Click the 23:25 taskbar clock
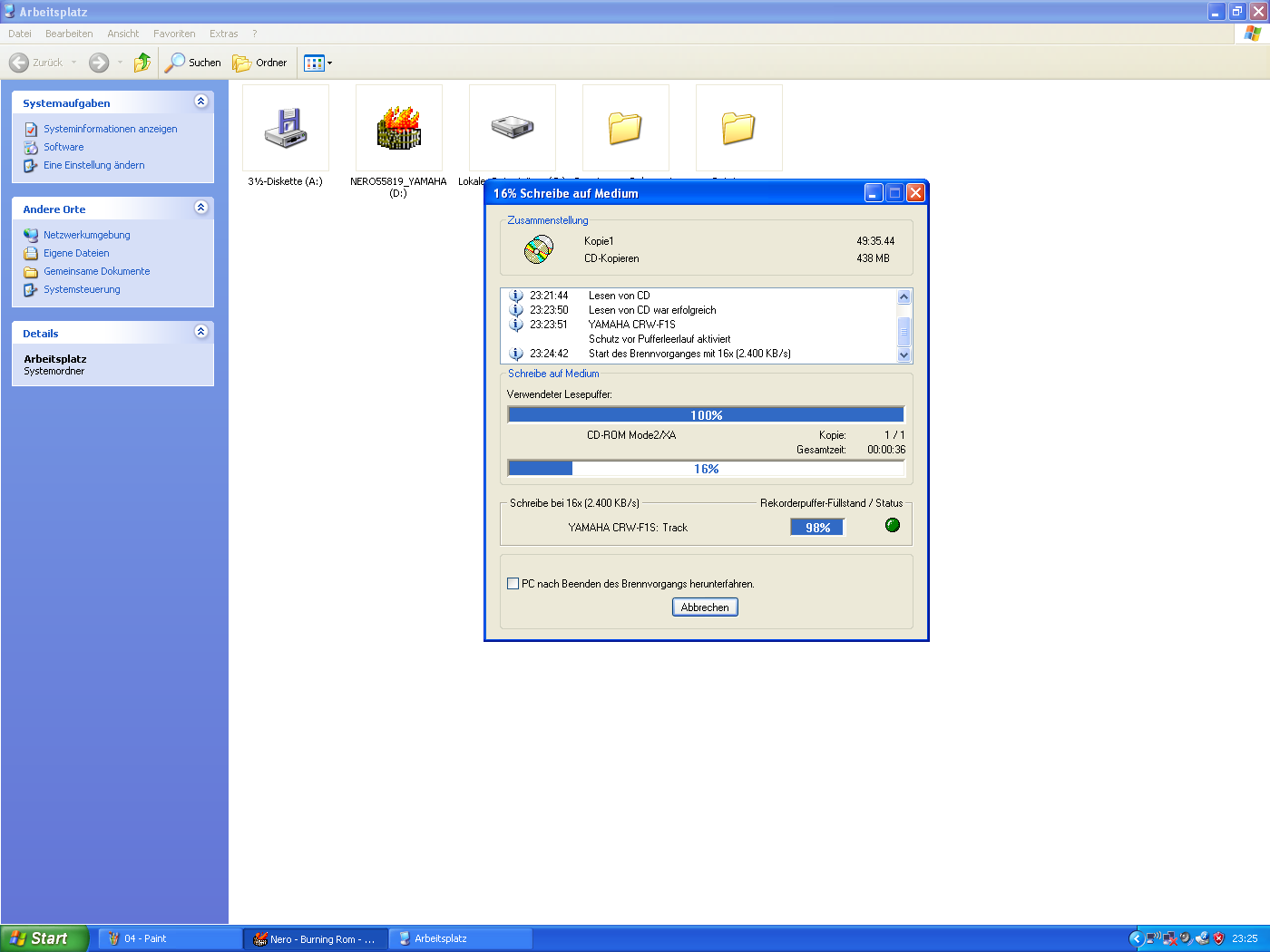Viewport: 1270px width, 952px height. point(1245,938)
